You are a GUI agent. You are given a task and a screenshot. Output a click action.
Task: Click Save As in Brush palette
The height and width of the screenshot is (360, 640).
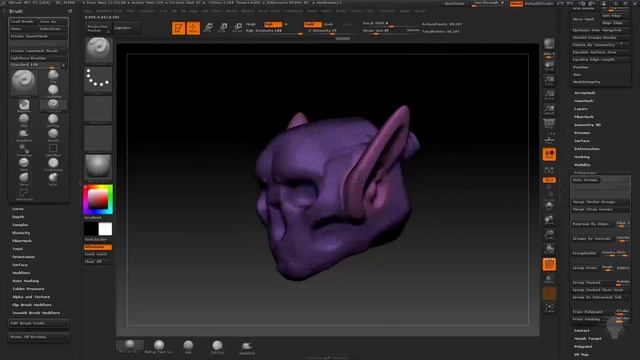[x=53, y=21]
